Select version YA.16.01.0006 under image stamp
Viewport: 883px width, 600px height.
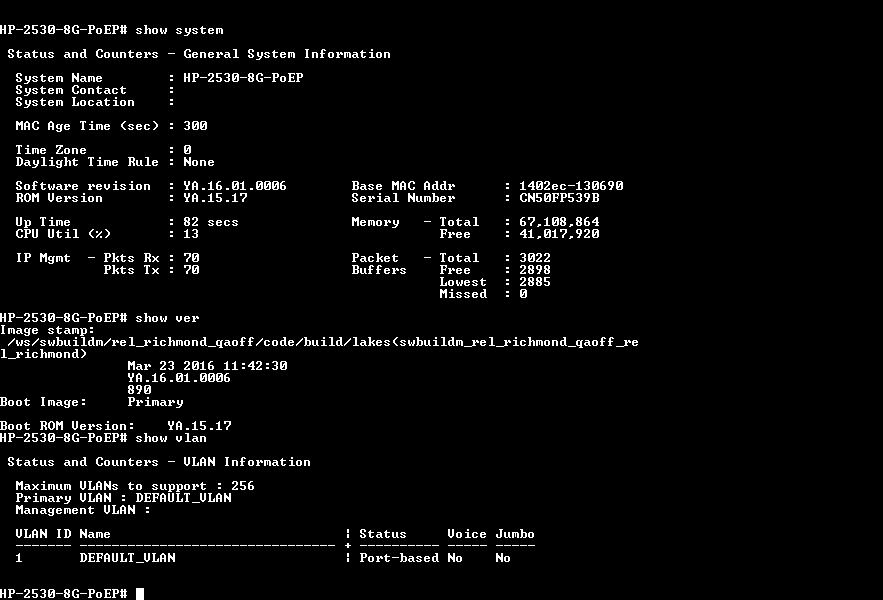pyautogui.click(x=179, y=378)
